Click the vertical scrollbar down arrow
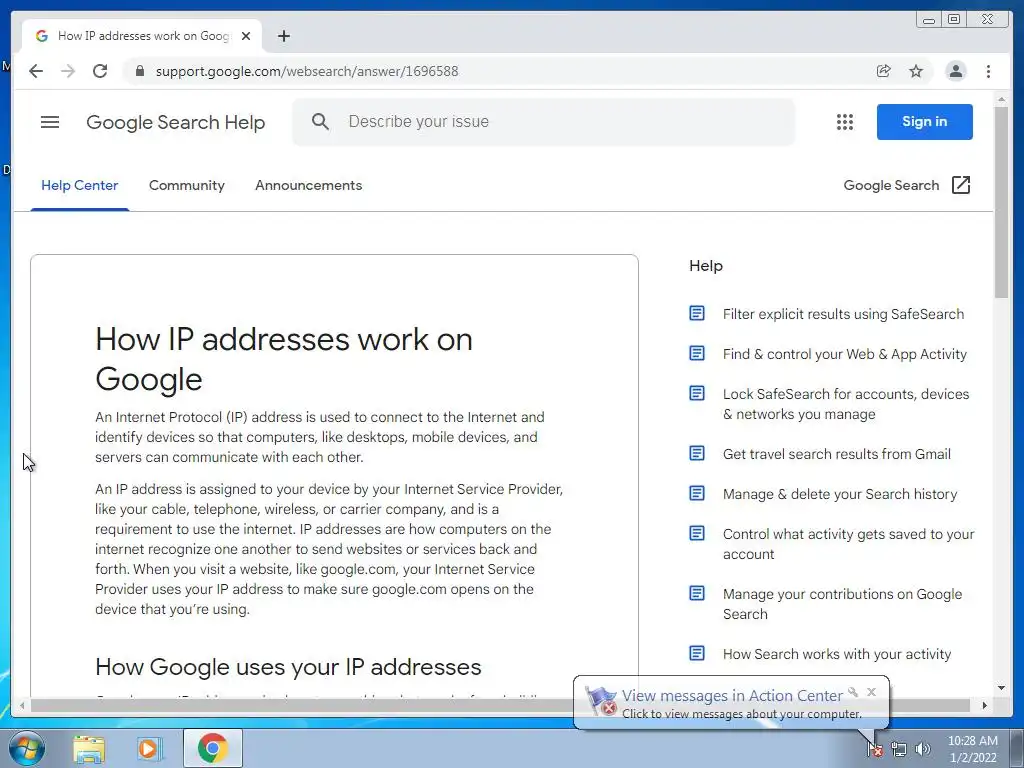 tap(1001, 687)
